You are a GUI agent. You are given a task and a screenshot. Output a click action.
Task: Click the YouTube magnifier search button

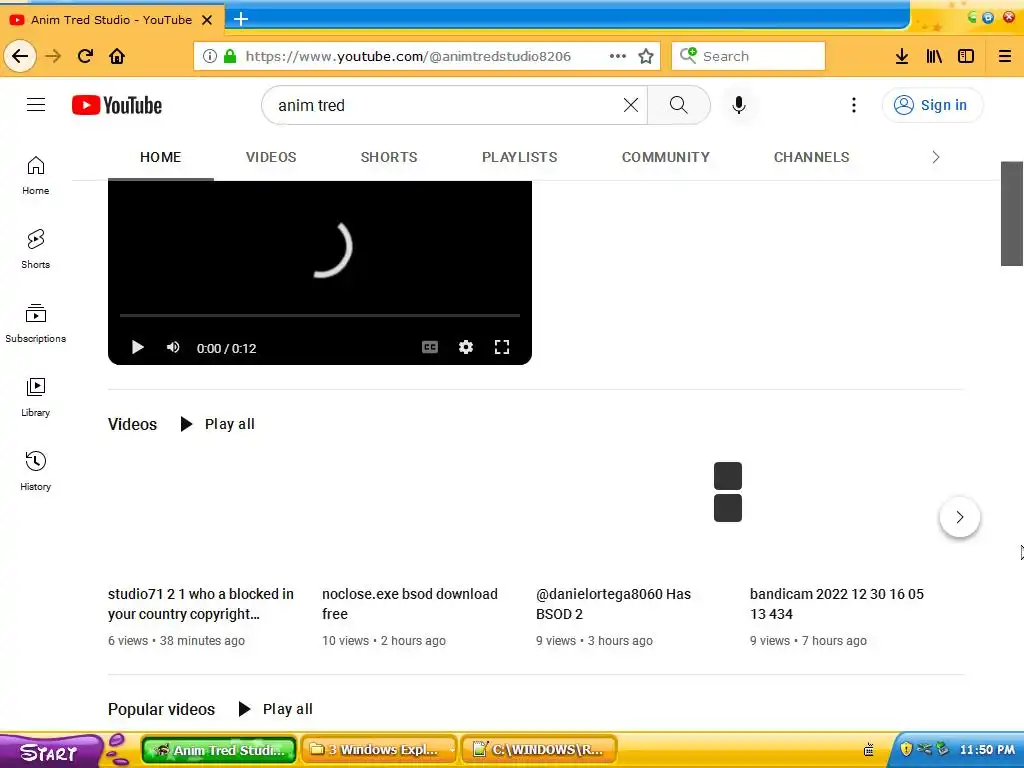tap(679, 105)
